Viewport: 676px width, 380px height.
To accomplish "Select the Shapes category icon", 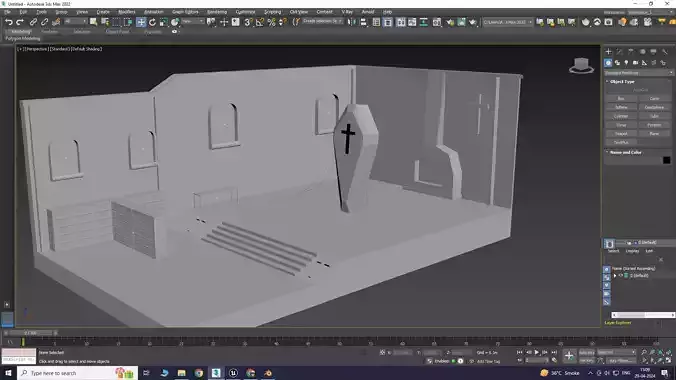I will point(617,63).
